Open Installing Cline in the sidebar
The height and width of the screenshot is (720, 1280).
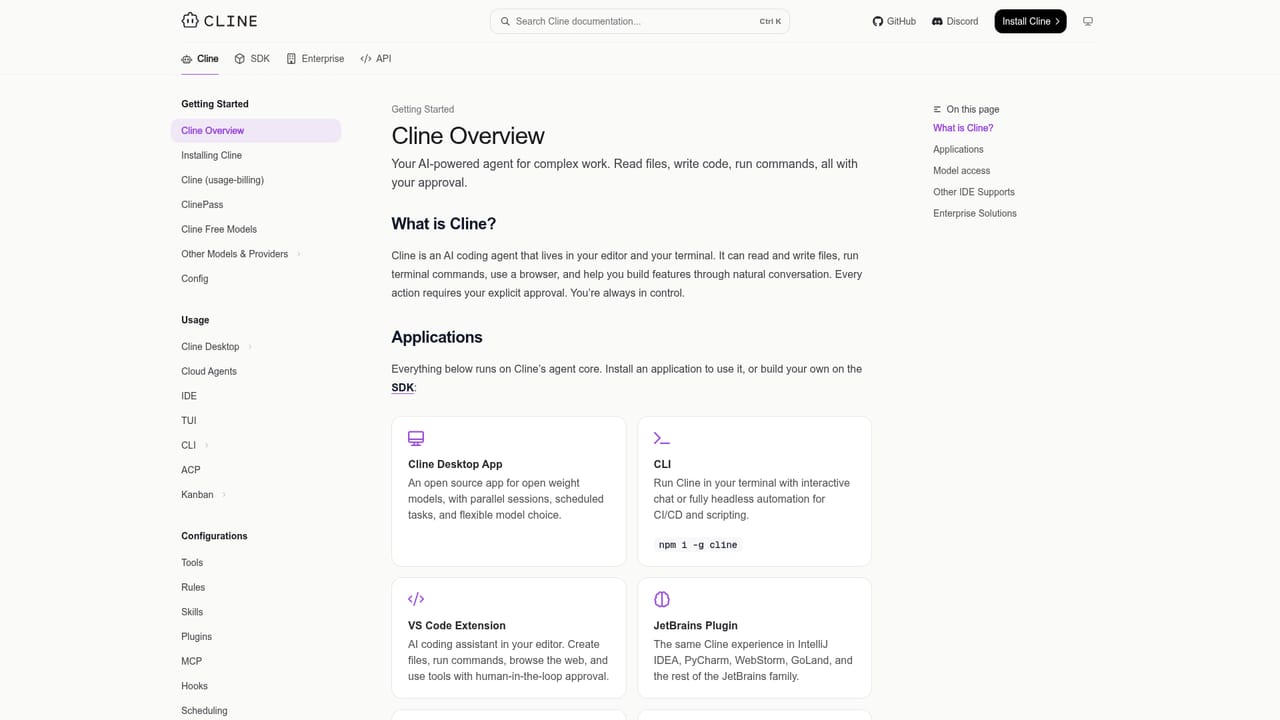(211, 155)
